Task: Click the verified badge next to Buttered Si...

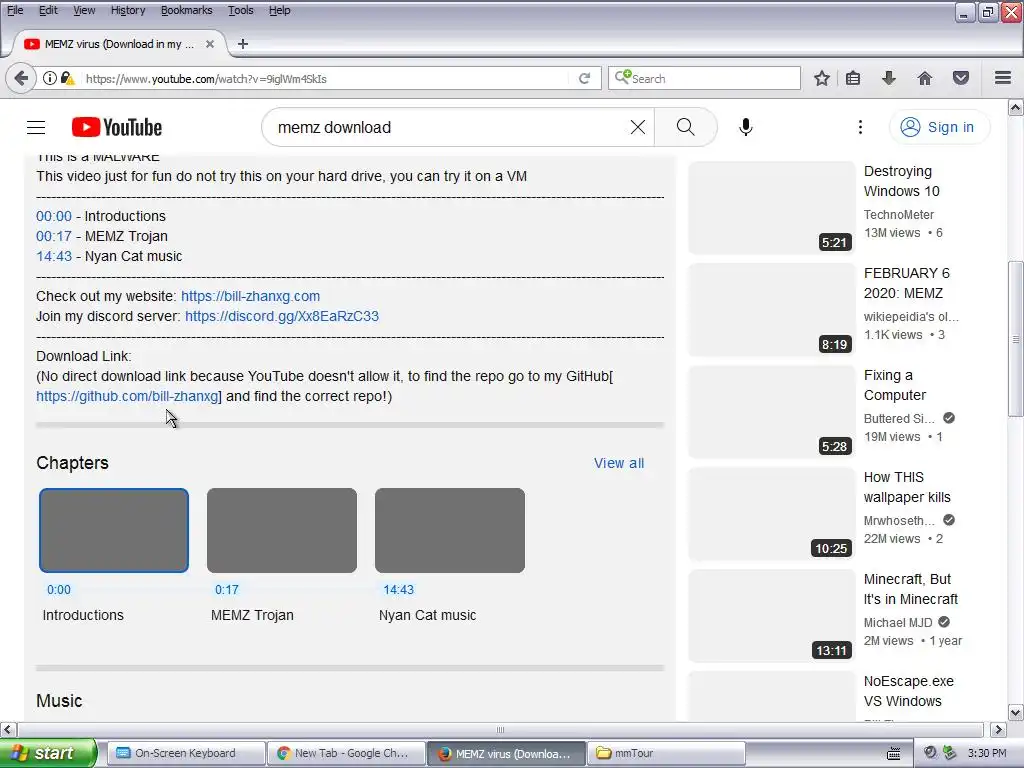Action: [949, 418]
